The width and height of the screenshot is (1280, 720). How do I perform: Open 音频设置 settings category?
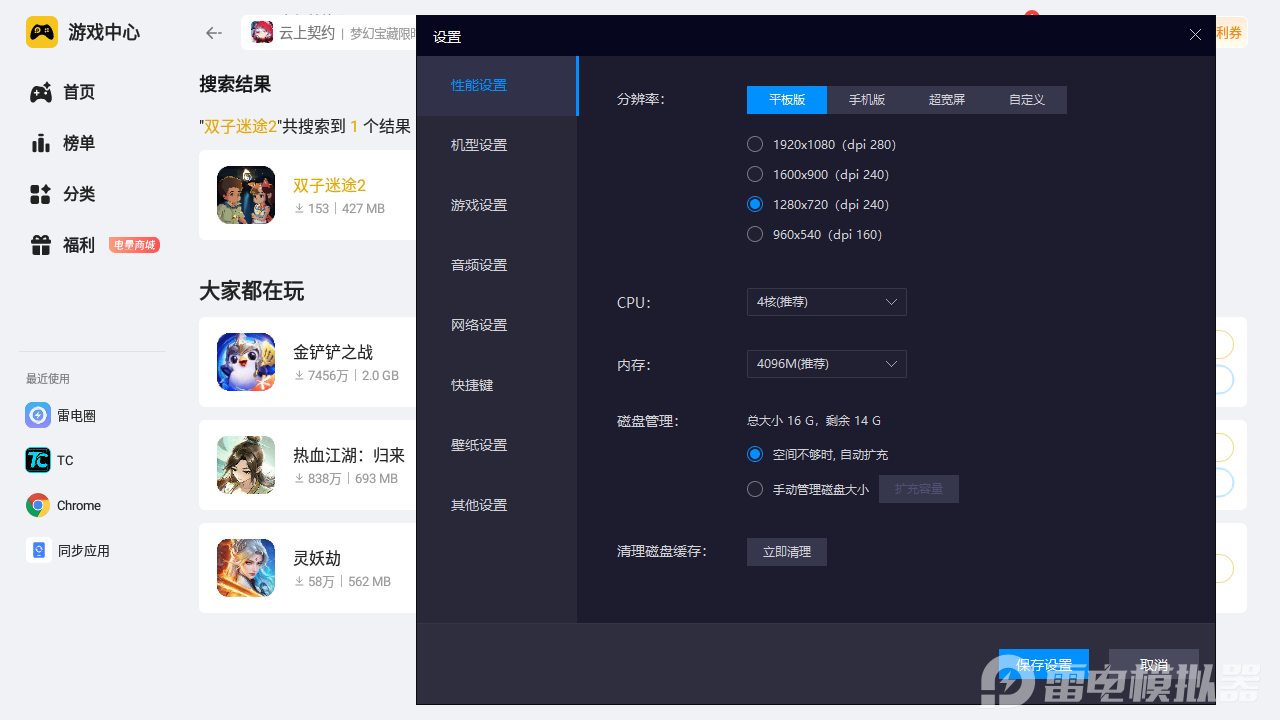pyautogui.click(x=497, y=265)
